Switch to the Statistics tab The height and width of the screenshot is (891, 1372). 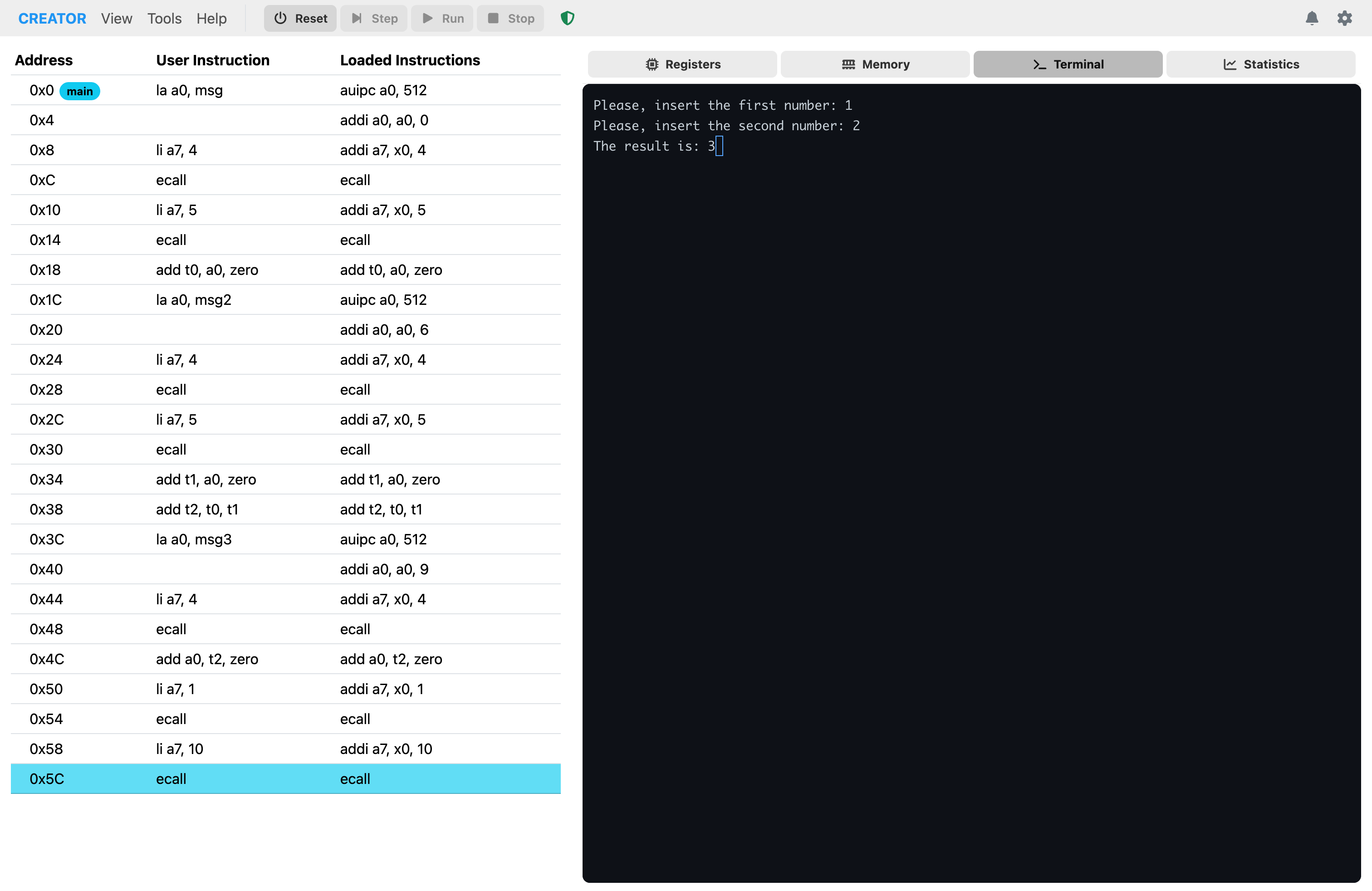click(x=1261, y=64)
